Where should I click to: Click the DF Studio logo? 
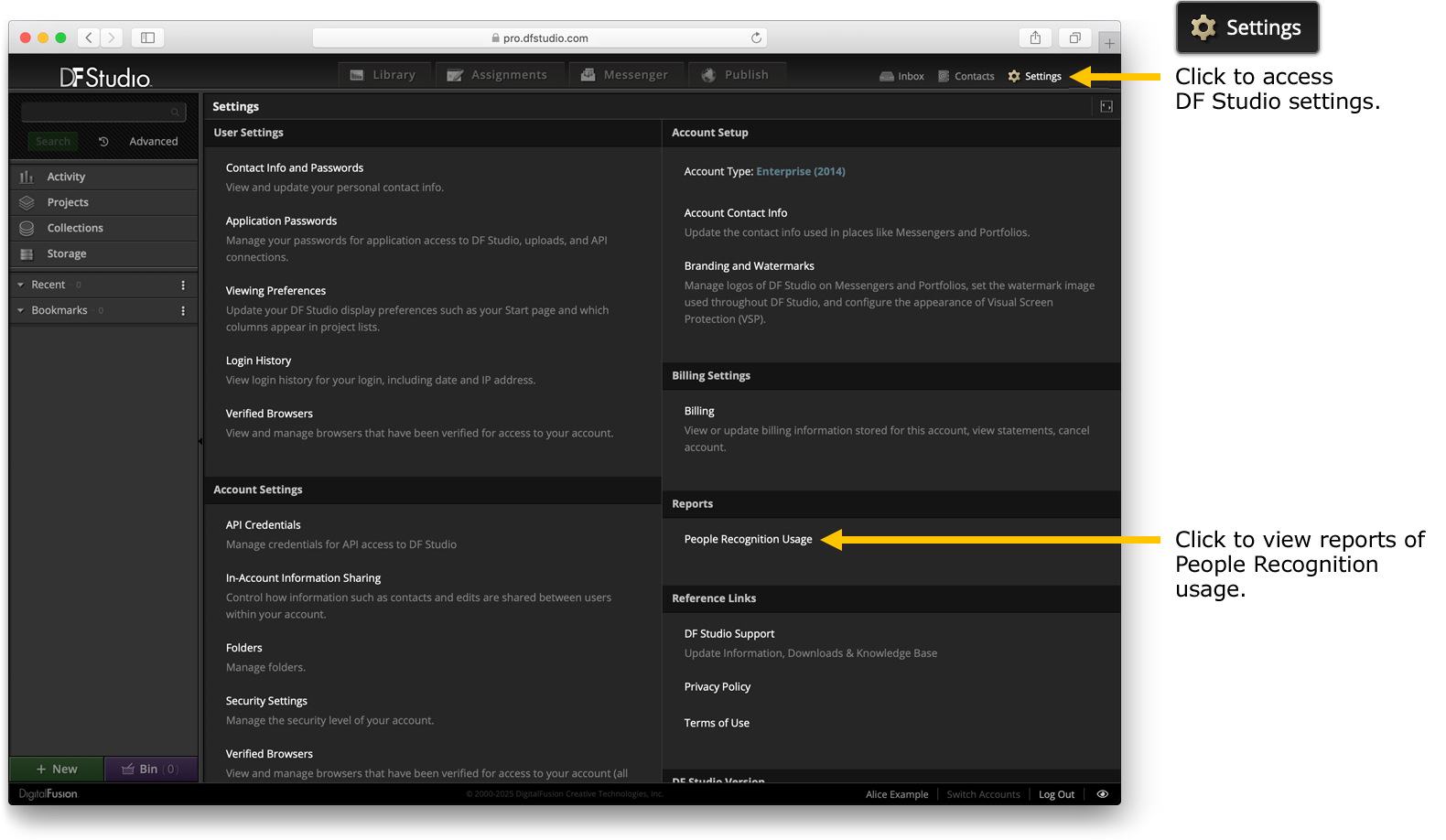[x=105, y=78]
